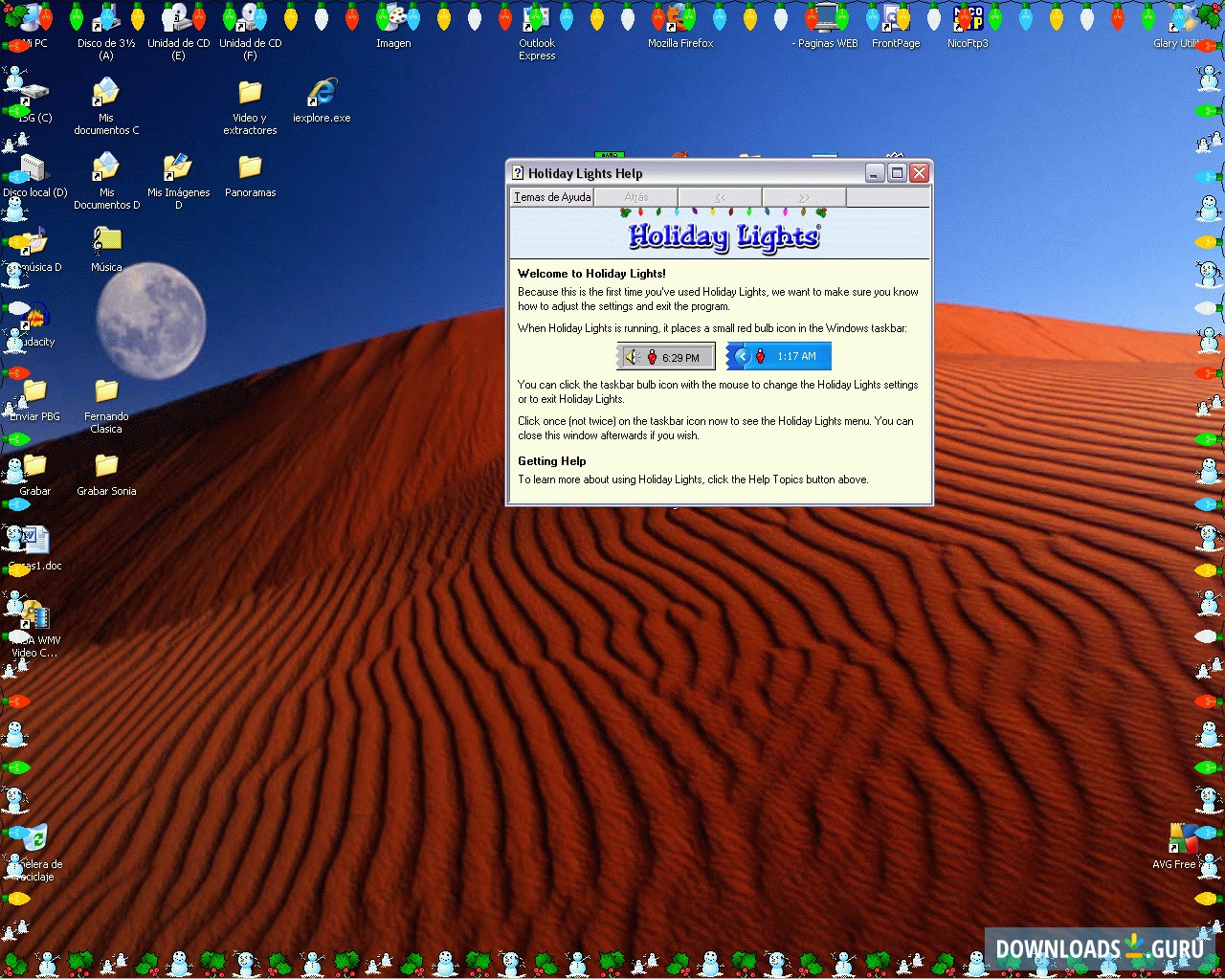Viewport: 1225px width, 980px height.
Task: Open Temas de Ayuda in Help window
Action: pyautogui.click(x=552, y=197)
